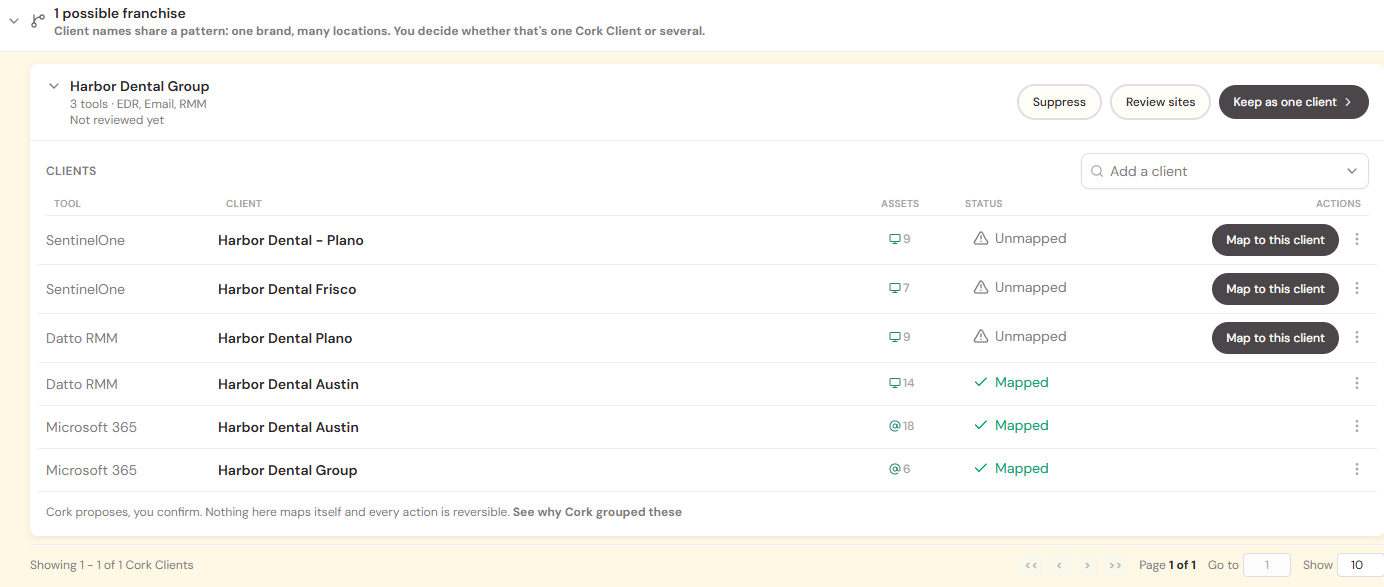Map to Harbor Dental - Plano client
The width and height of the screenshot is (1384, 587).
coord(1275,240)
